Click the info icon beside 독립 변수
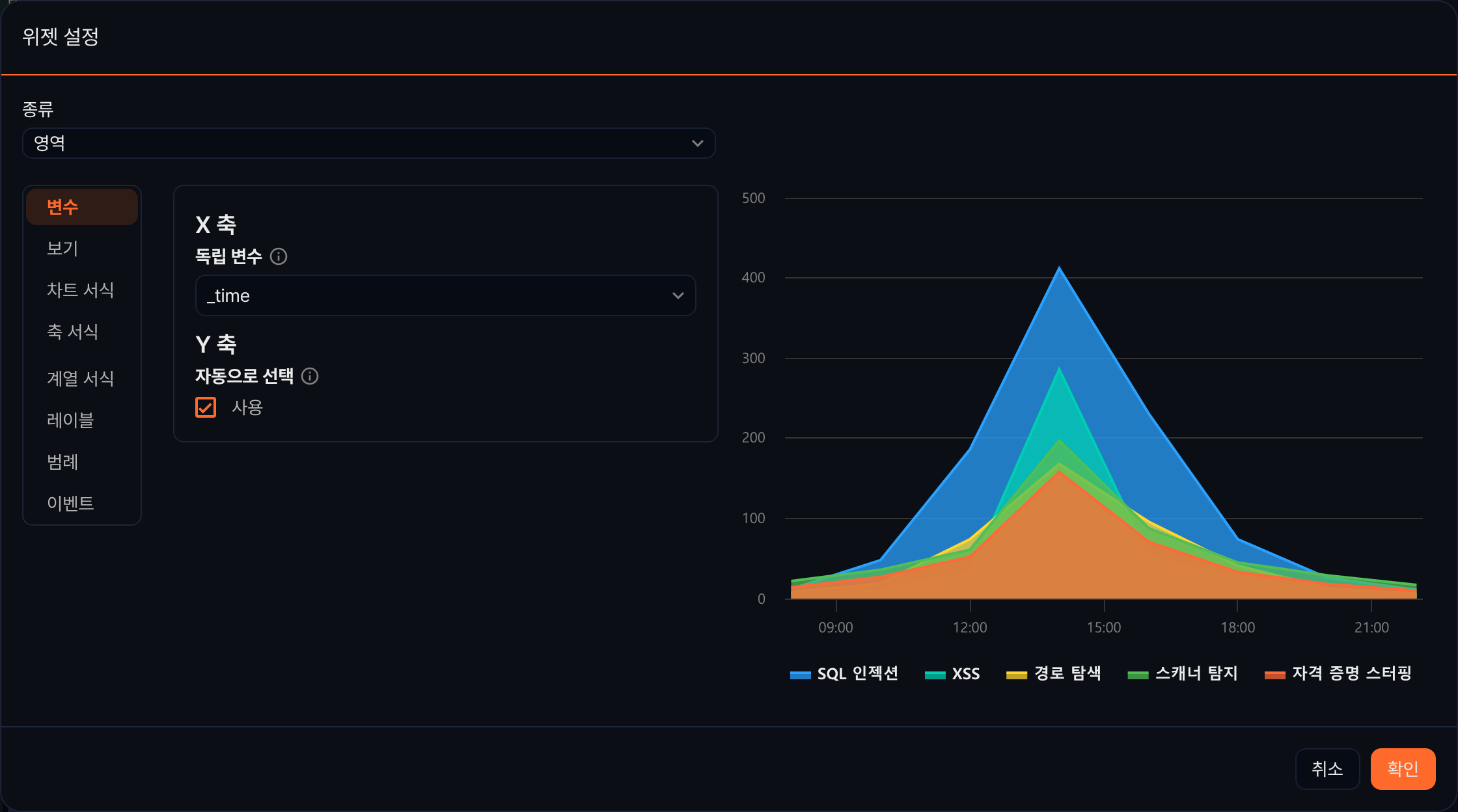 pos(279,256)
